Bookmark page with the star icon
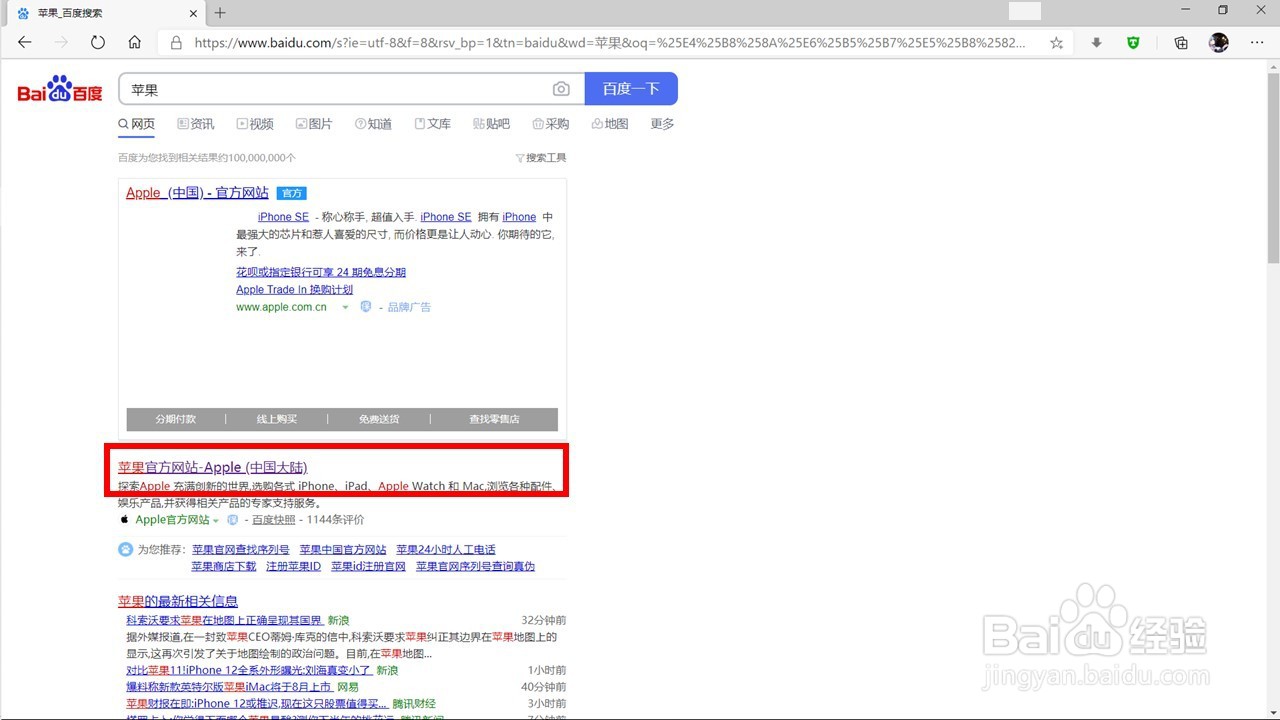 1056,43
